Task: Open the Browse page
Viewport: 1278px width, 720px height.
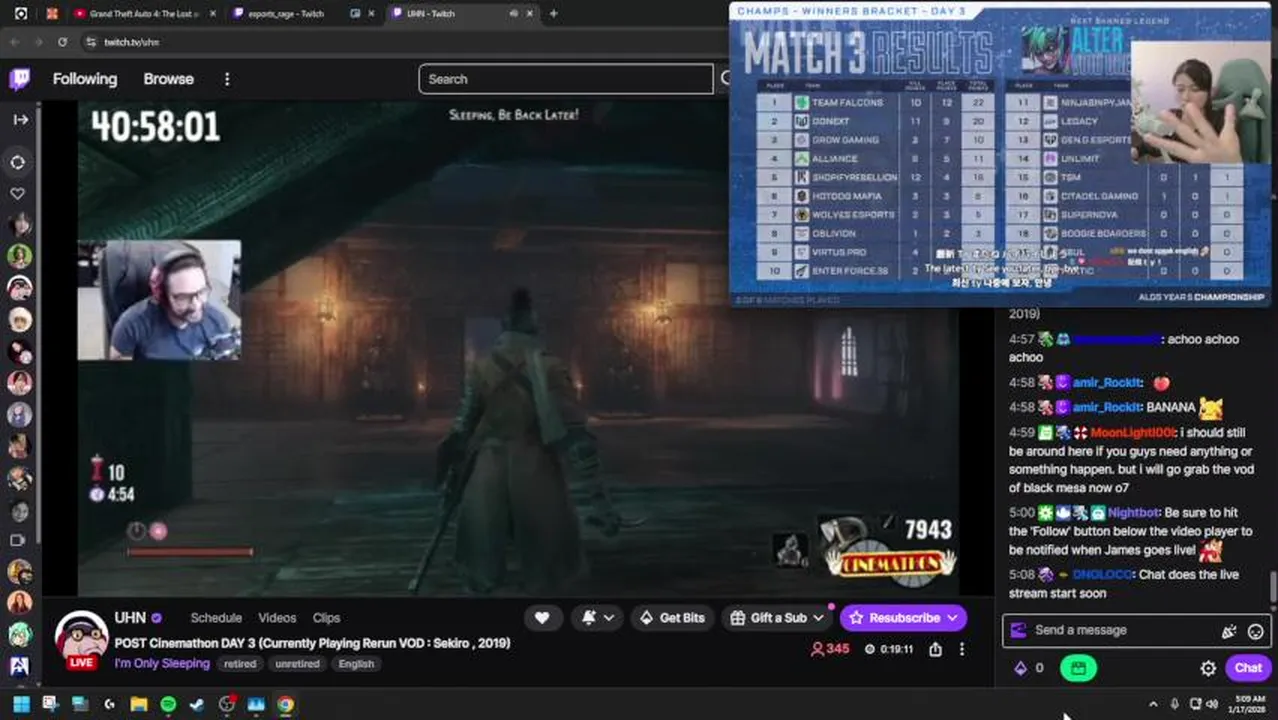Action: pyautogui.click(x=168, y=79)
